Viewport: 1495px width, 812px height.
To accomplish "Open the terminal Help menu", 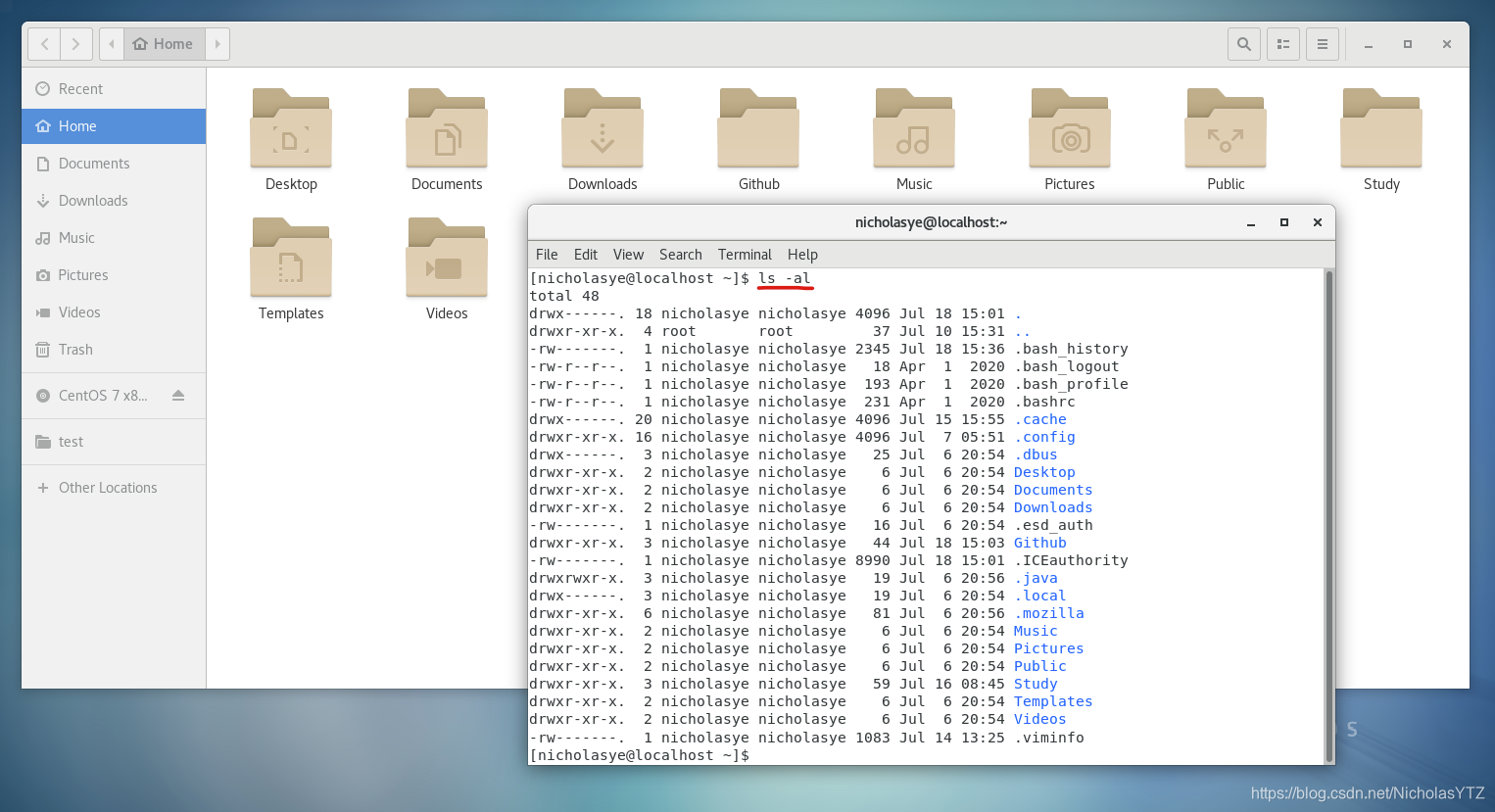I will [802, 255].
